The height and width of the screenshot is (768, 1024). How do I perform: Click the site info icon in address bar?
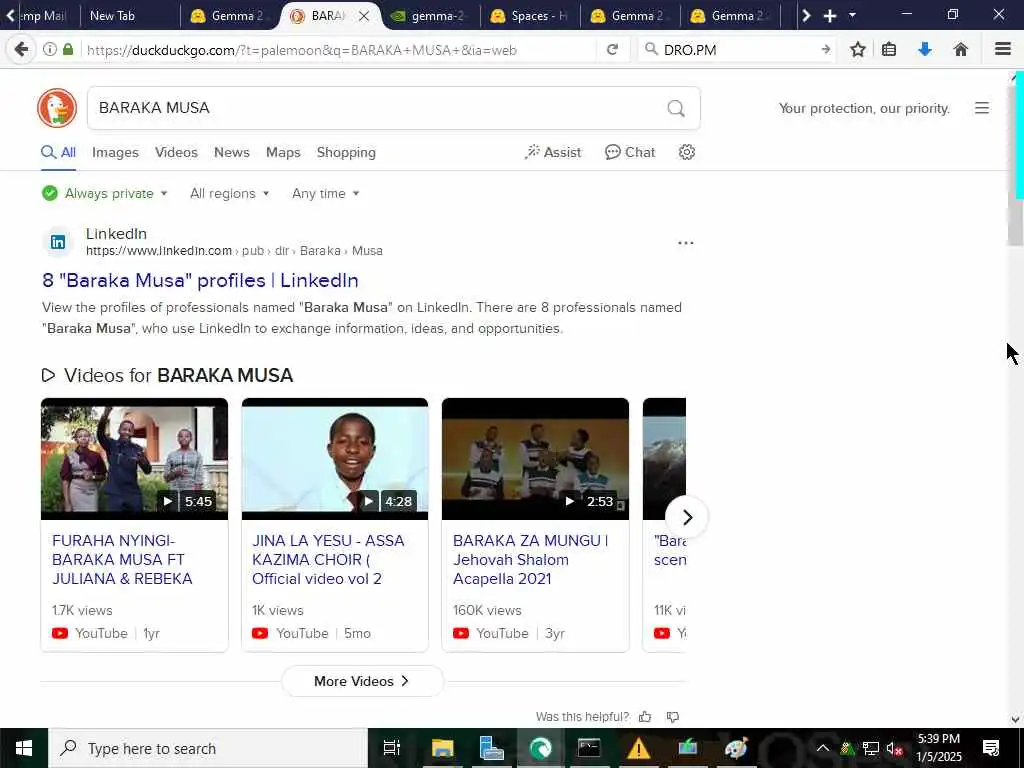[x=50, y=50]
